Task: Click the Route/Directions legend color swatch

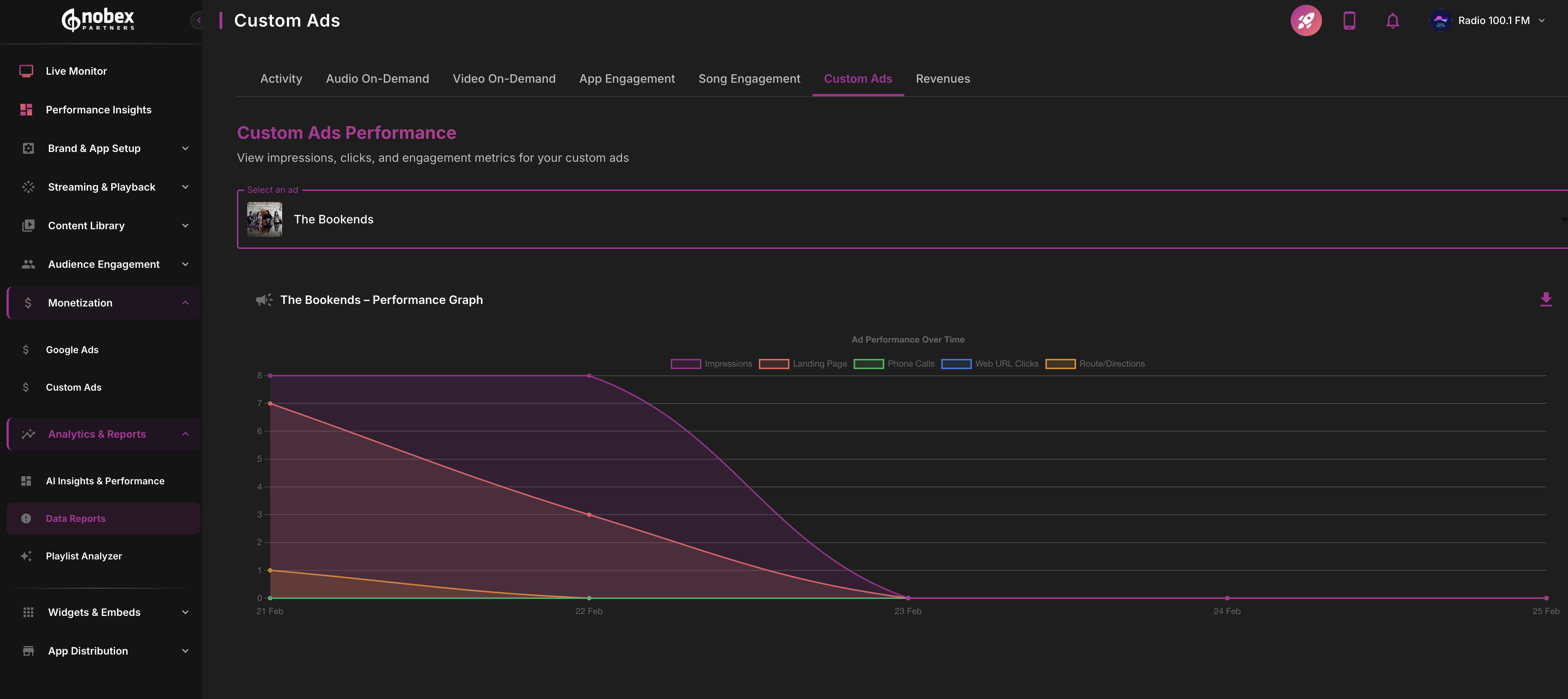Action: click(x=1060, y=363)
